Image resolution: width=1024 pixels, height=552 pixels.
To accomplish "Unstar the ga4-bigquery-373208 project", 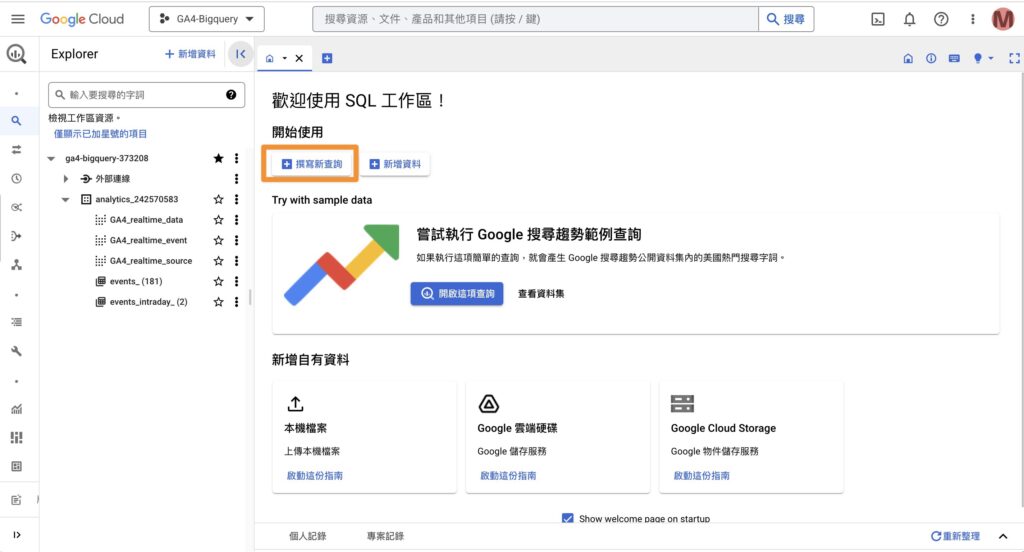I will coord(218,158).
